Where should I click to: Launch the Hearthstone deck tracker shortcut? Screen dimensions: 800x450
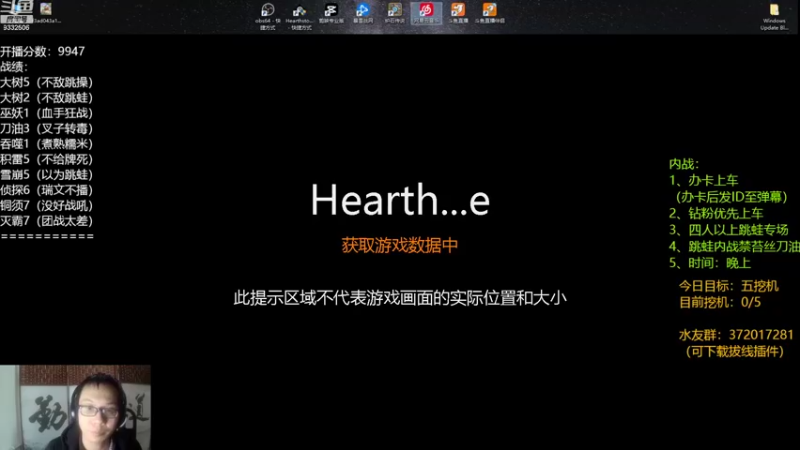click(x=299, y=15)
